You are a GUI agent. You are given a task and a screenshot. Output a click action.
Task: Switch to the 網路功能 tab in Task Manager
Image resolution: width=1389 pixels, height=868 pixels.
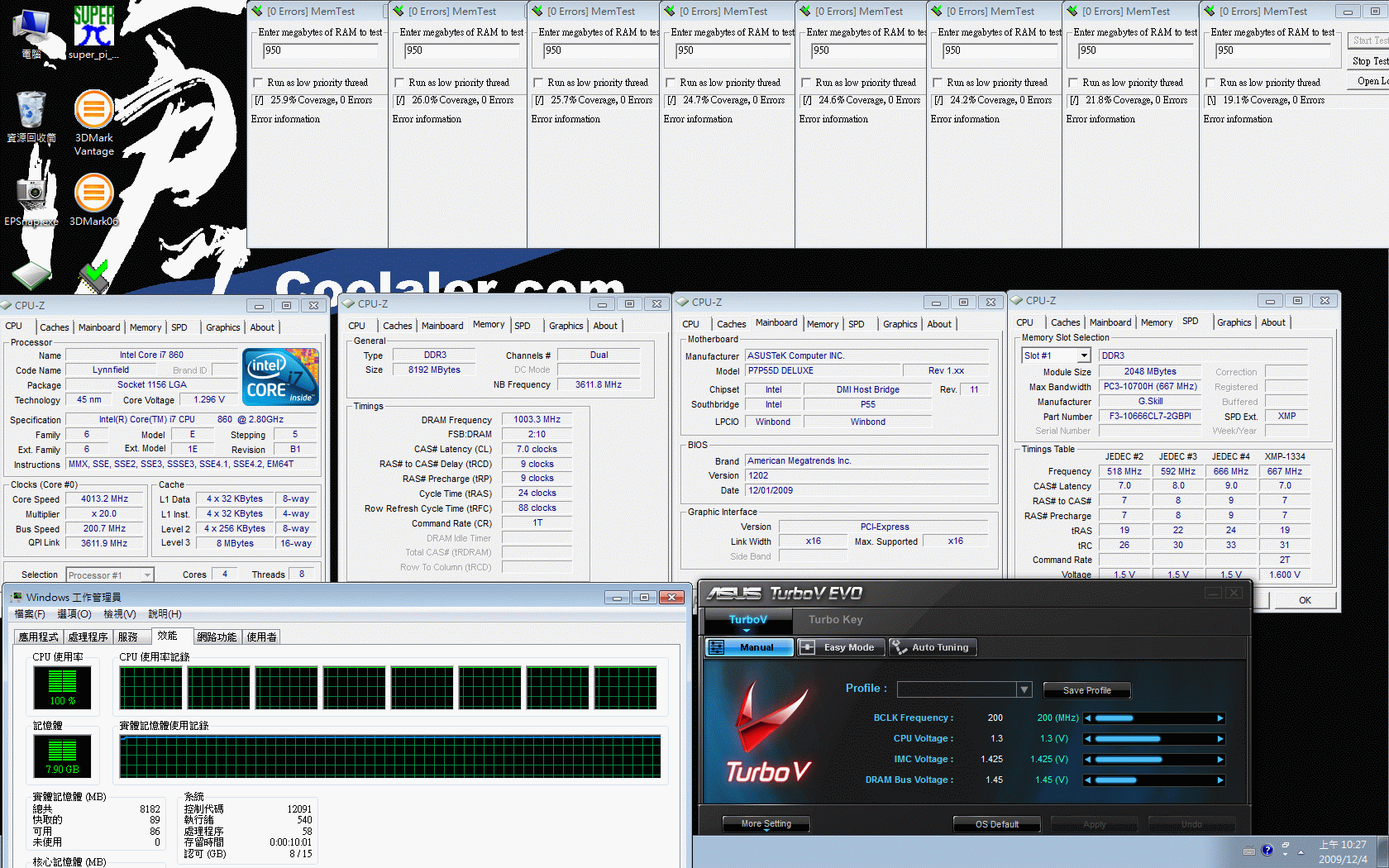click(217, 637)
